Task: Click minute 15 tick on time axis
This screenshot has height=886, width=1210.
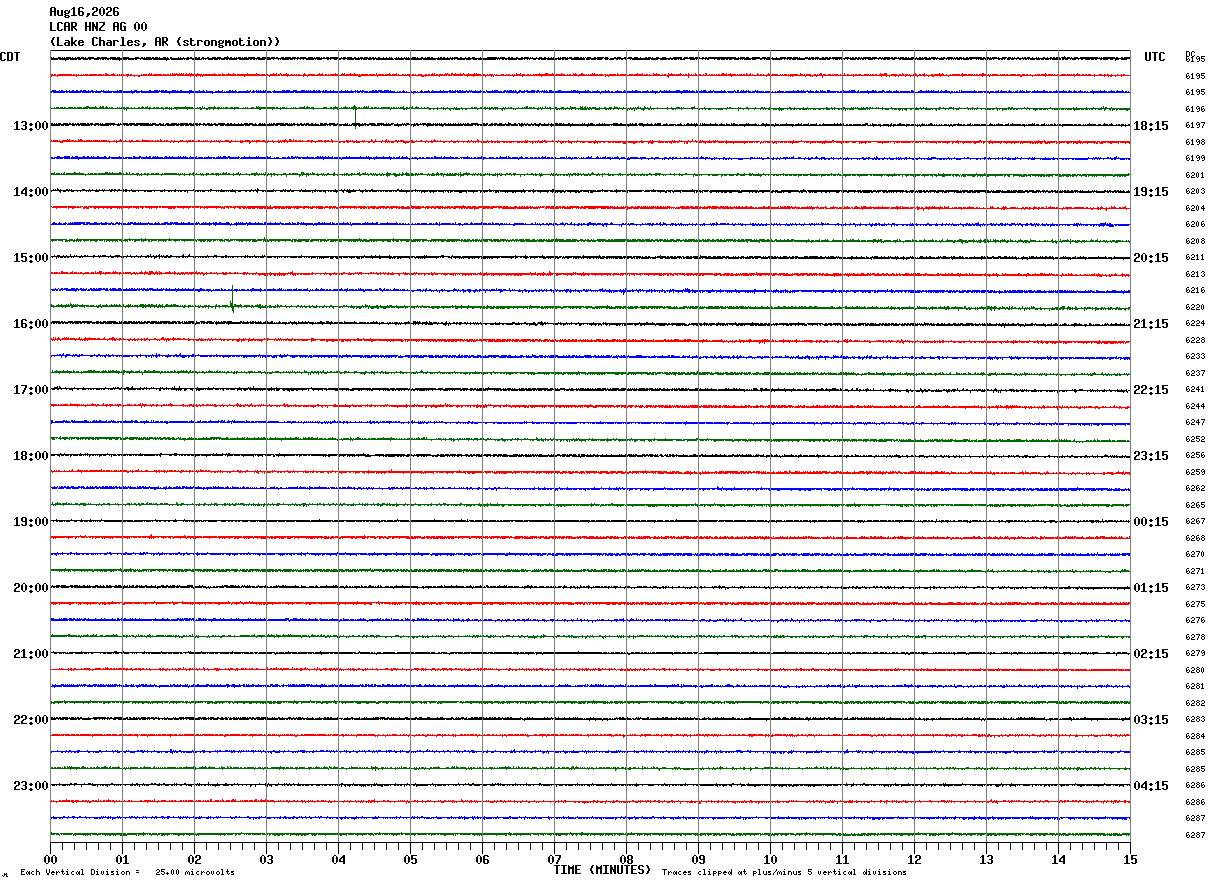Action: tap(1130, 859)
